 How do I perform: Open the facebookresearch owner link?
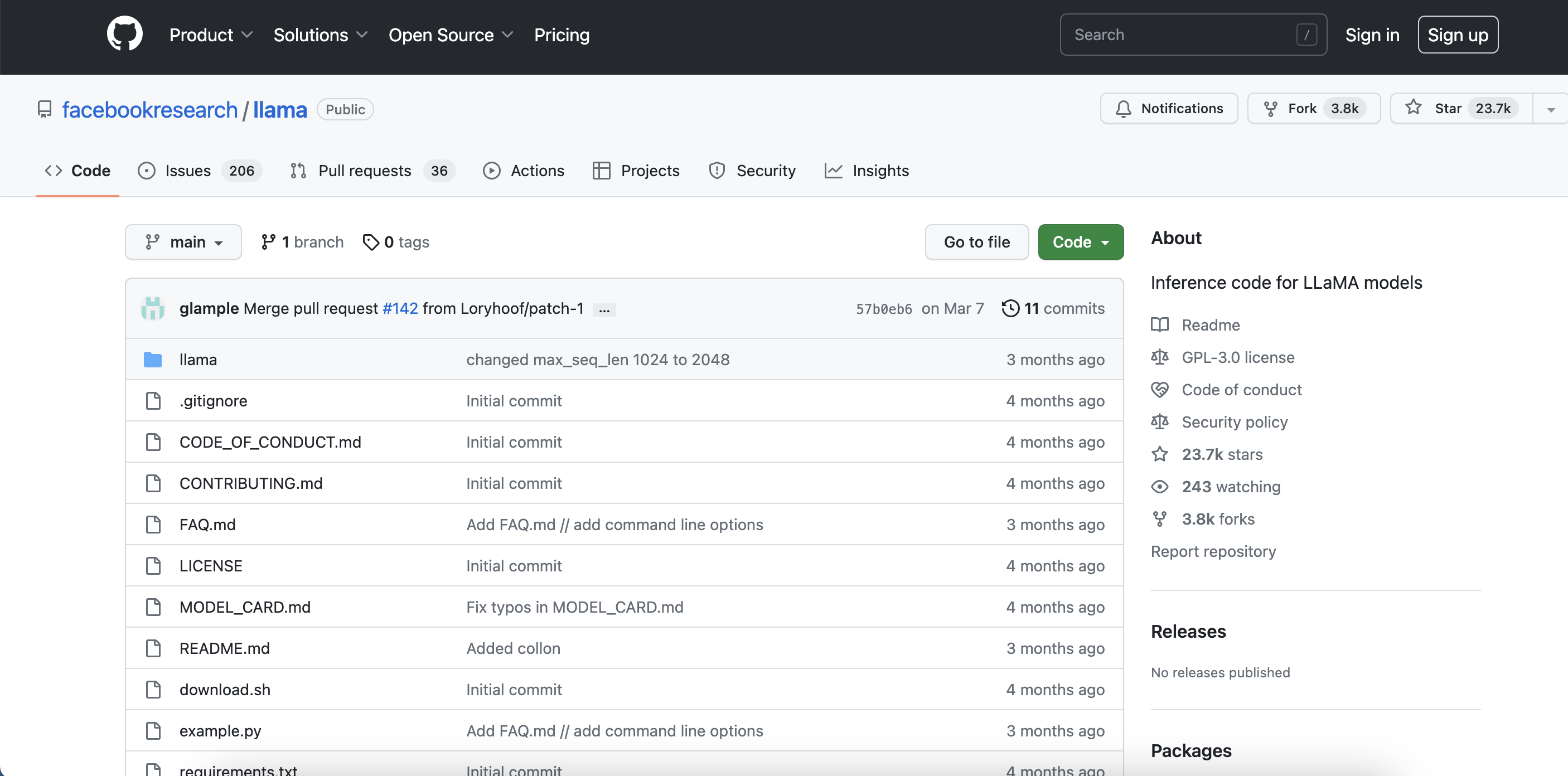[150, 110]
